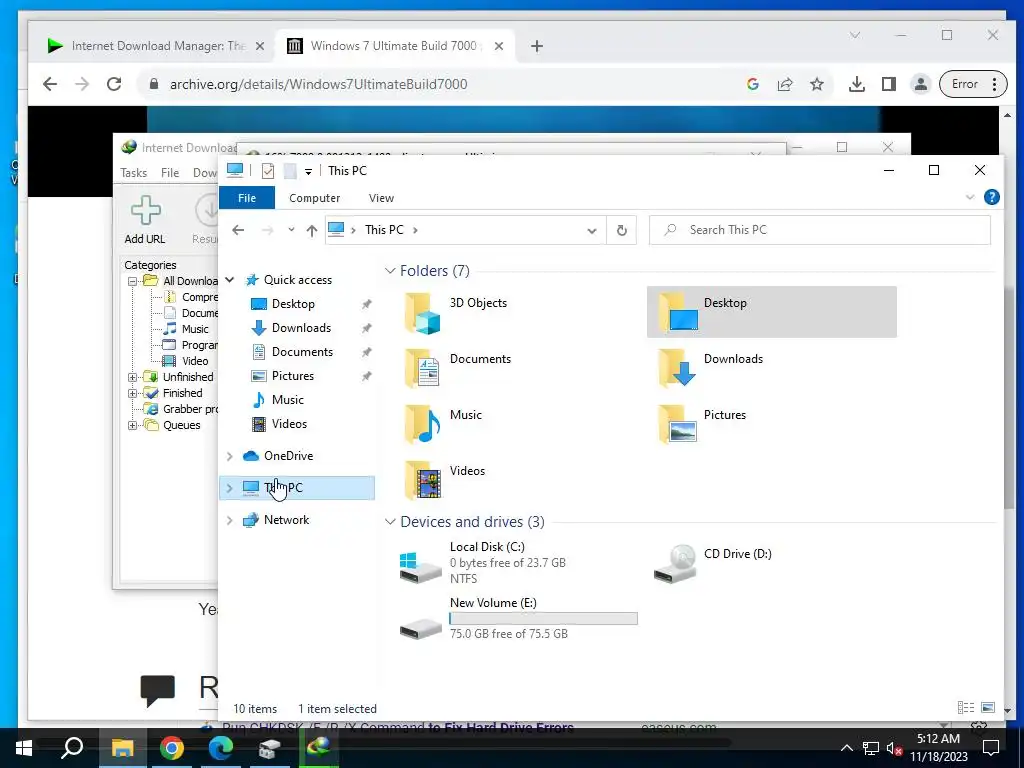Viewport: 1024px width, 768px height.
Task: Open the address bar history dropdown
Action: tap(592, 231)
